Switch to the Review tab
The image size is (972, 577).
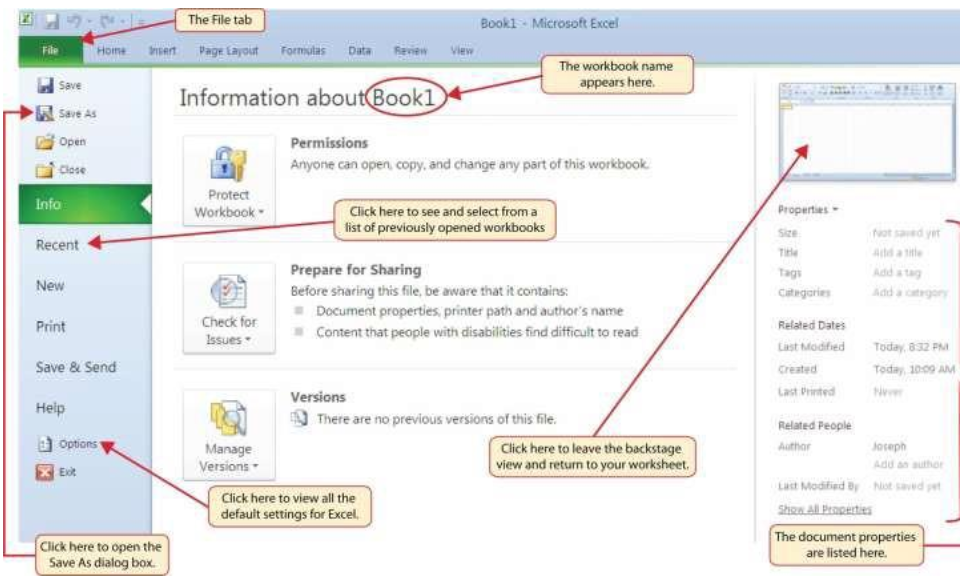click(410, 50)
